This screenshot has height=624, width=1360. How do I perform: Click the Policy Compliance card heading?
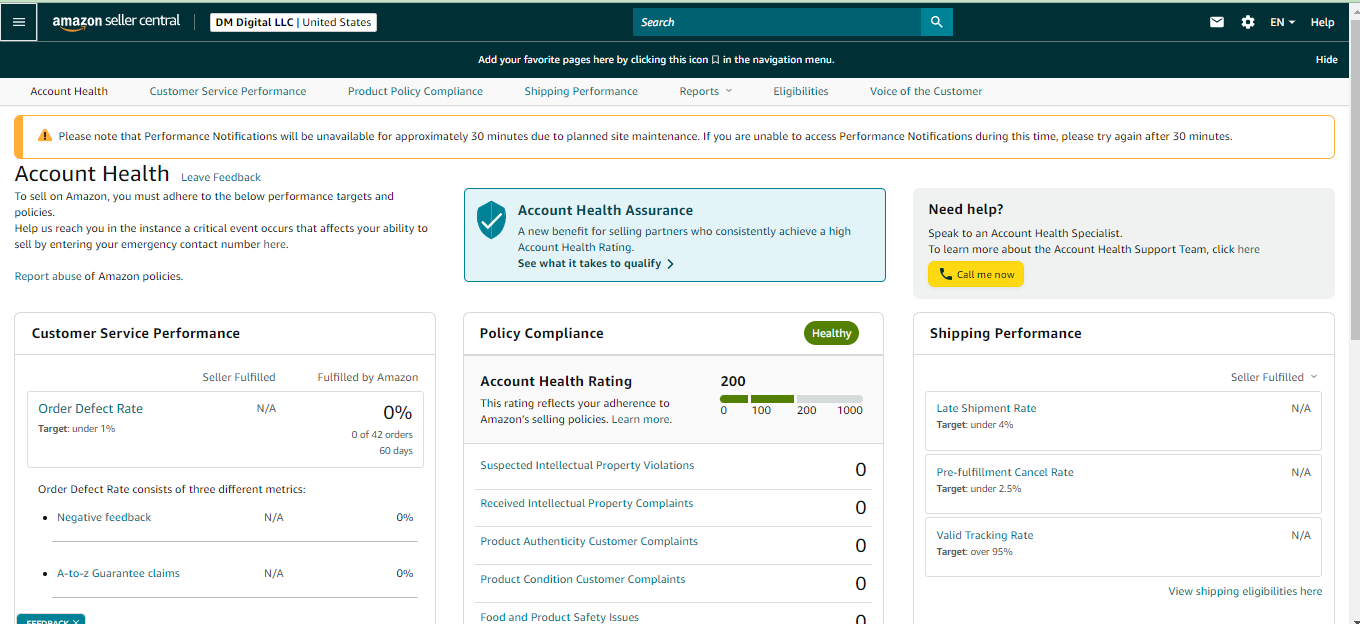click(542, 333)
